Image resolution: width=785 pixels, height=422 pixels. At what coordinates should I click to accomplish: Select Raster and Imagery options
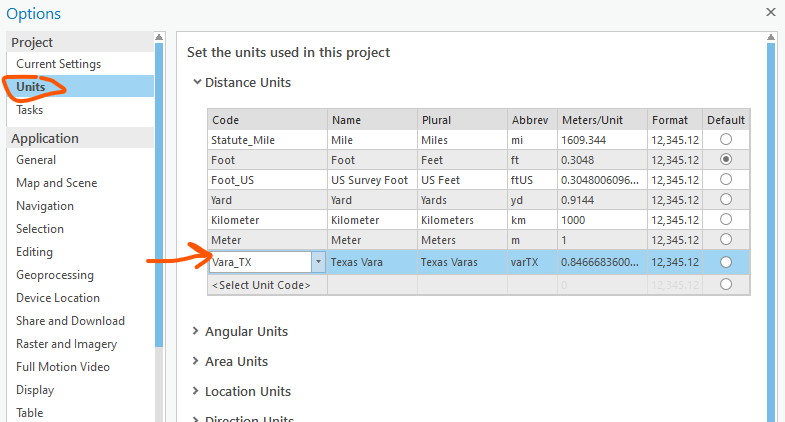pos(66,344)
